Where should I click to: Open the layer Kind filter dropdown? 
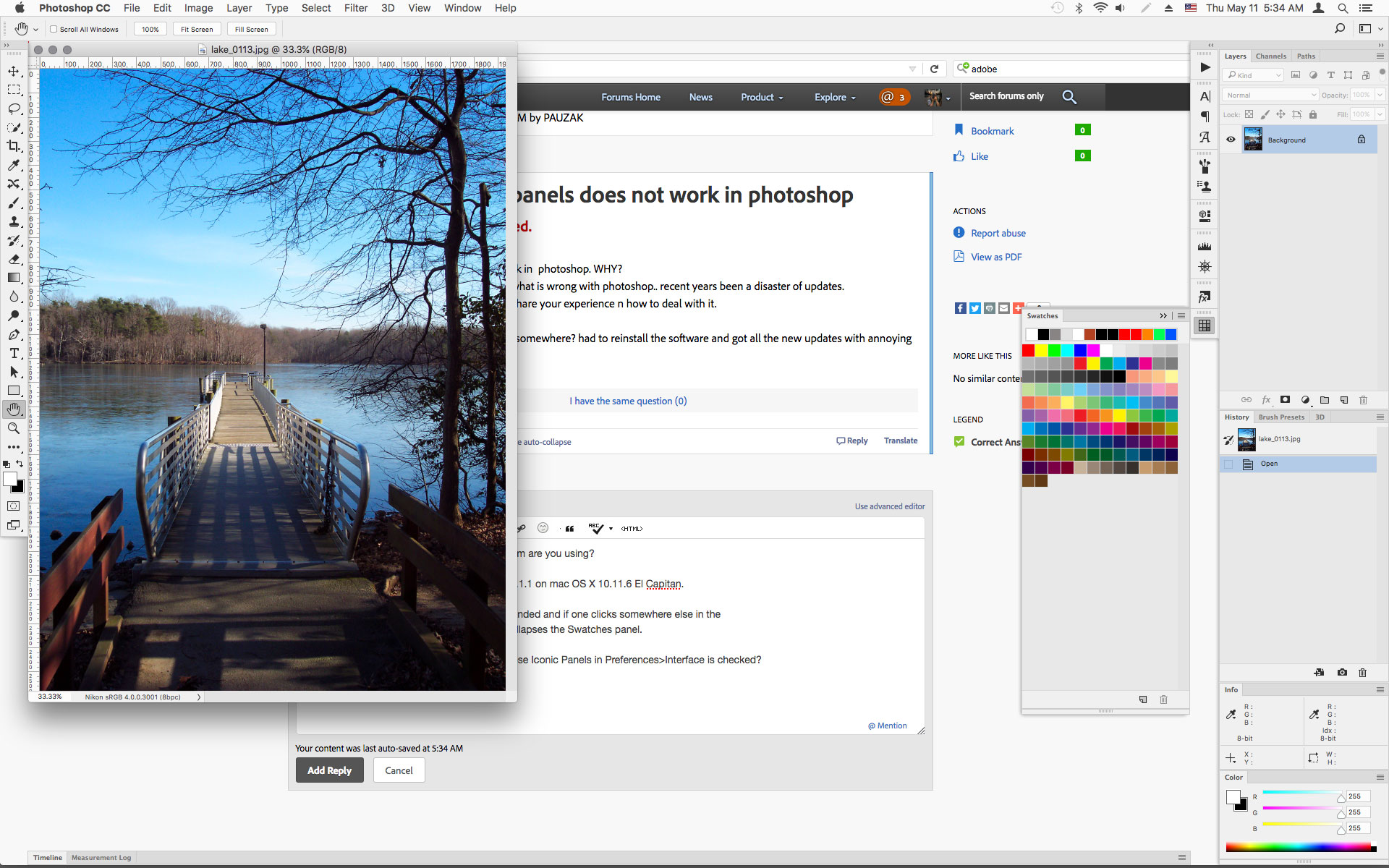[1254, 75]
